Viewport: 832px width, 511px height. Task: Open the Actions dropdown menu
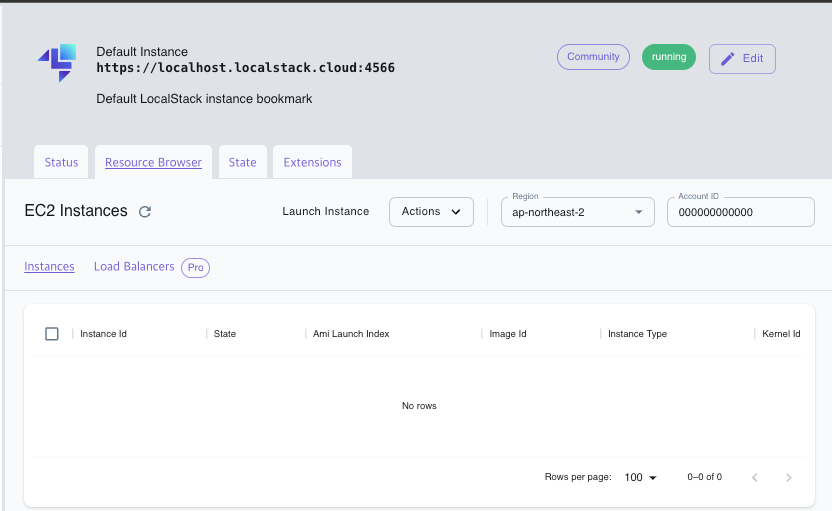431,212
